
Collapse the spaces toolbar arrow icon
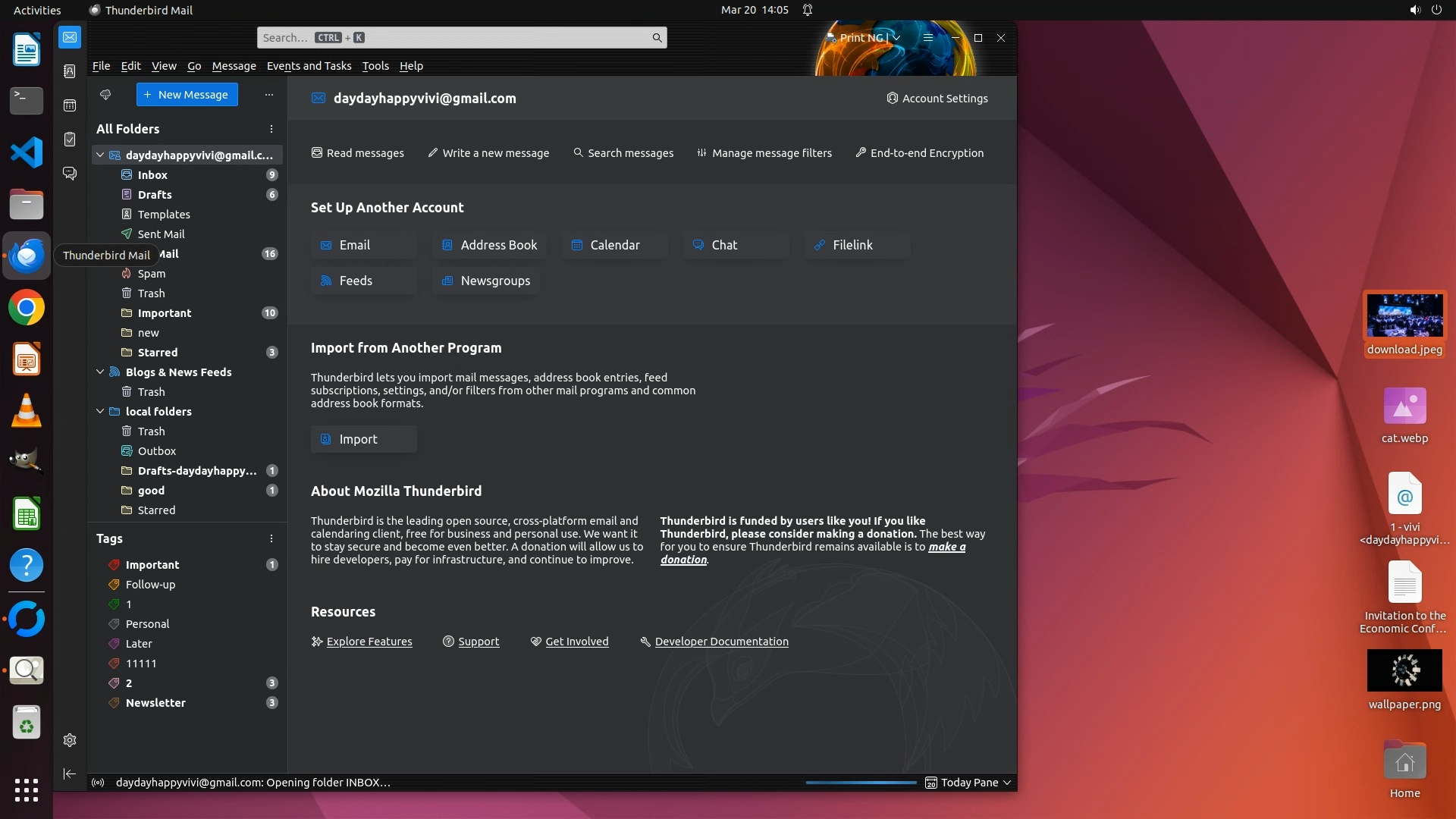[x=70, y=773]
